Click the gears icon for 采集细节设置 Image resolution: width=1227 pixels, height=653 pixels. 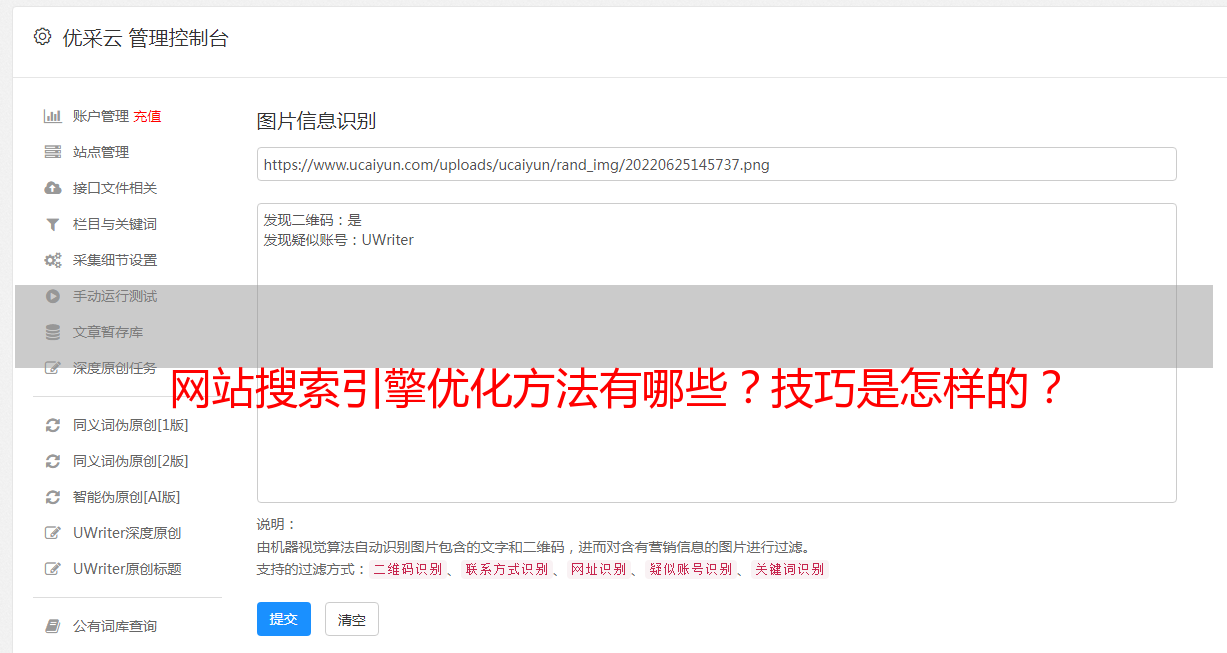click(x=53, y=260)
